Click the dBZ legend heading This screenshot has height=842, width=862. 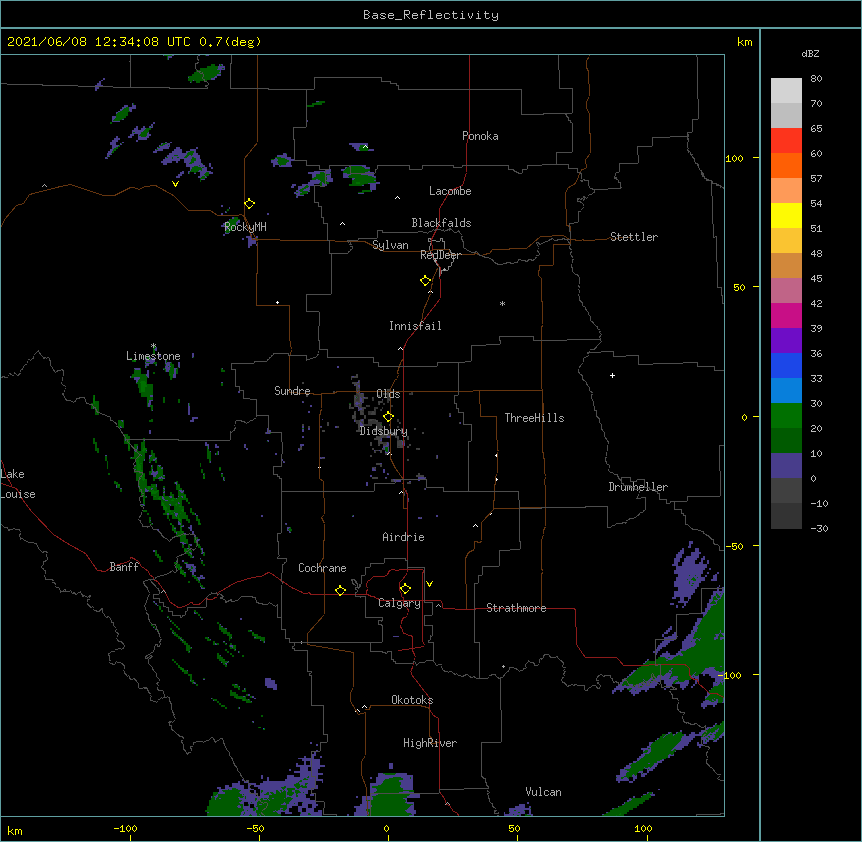coord(810,54)
